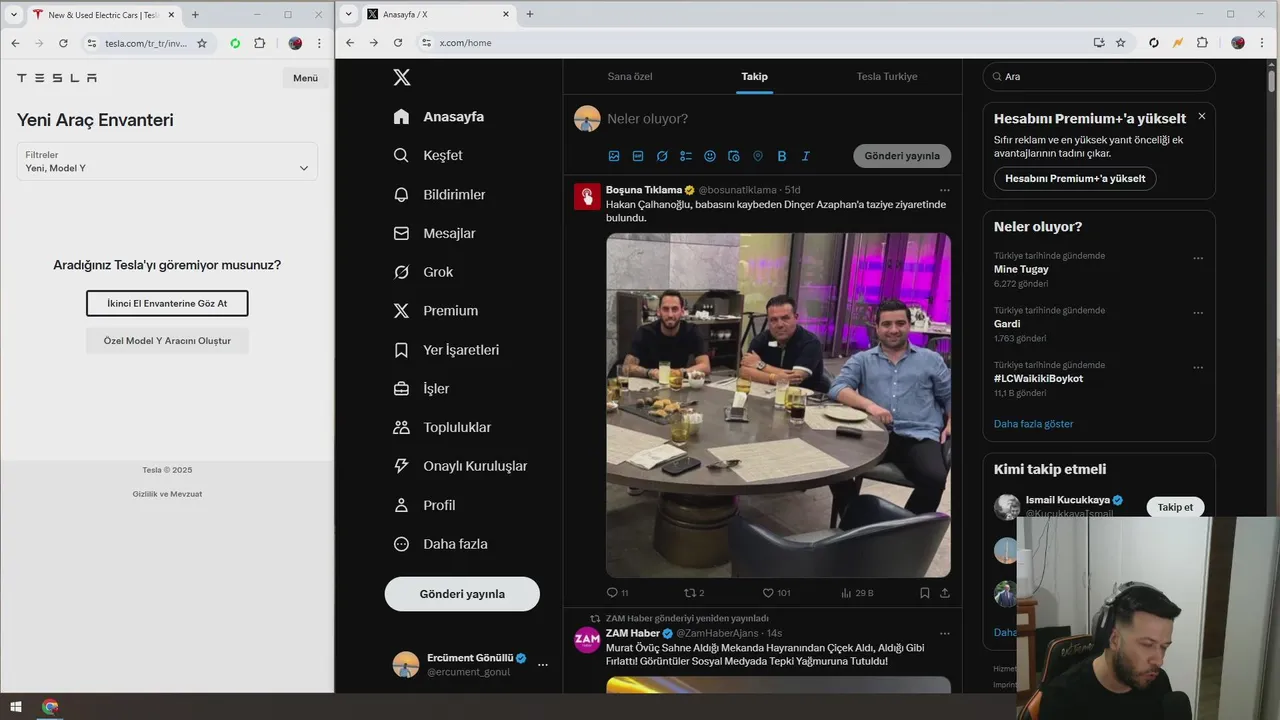This screenshot has width=1280, height=720.
Task: Add image to post via media icon
Action: tap(614, 156)
